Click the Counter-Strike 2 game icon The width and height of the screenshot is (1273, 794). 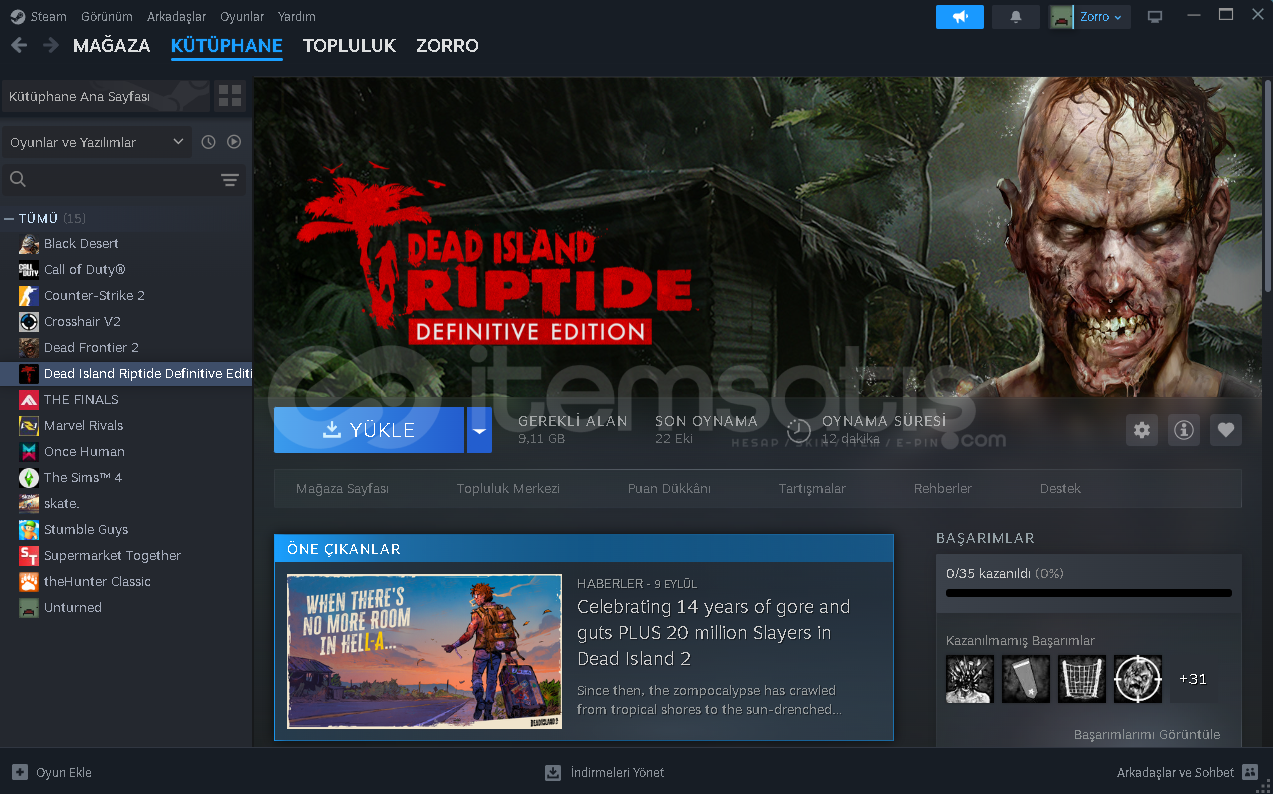[x=29, y=296]
